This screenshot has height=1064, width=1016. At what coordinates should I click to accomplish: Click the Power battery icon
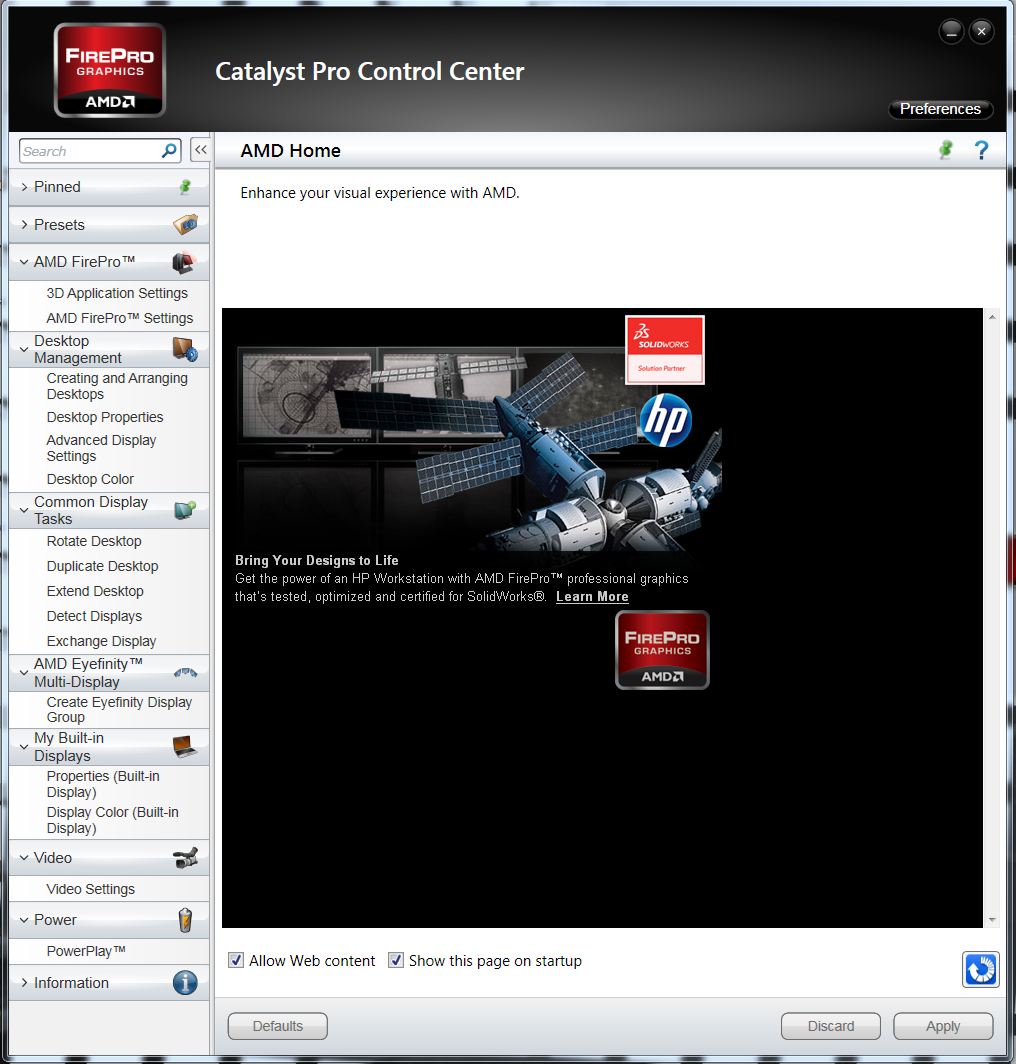185,920
